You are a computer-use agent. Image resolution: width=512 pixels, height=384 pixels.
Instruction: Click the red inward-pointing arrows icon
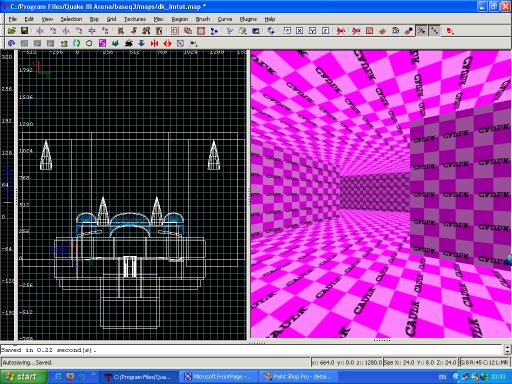(x=154, y=43)
